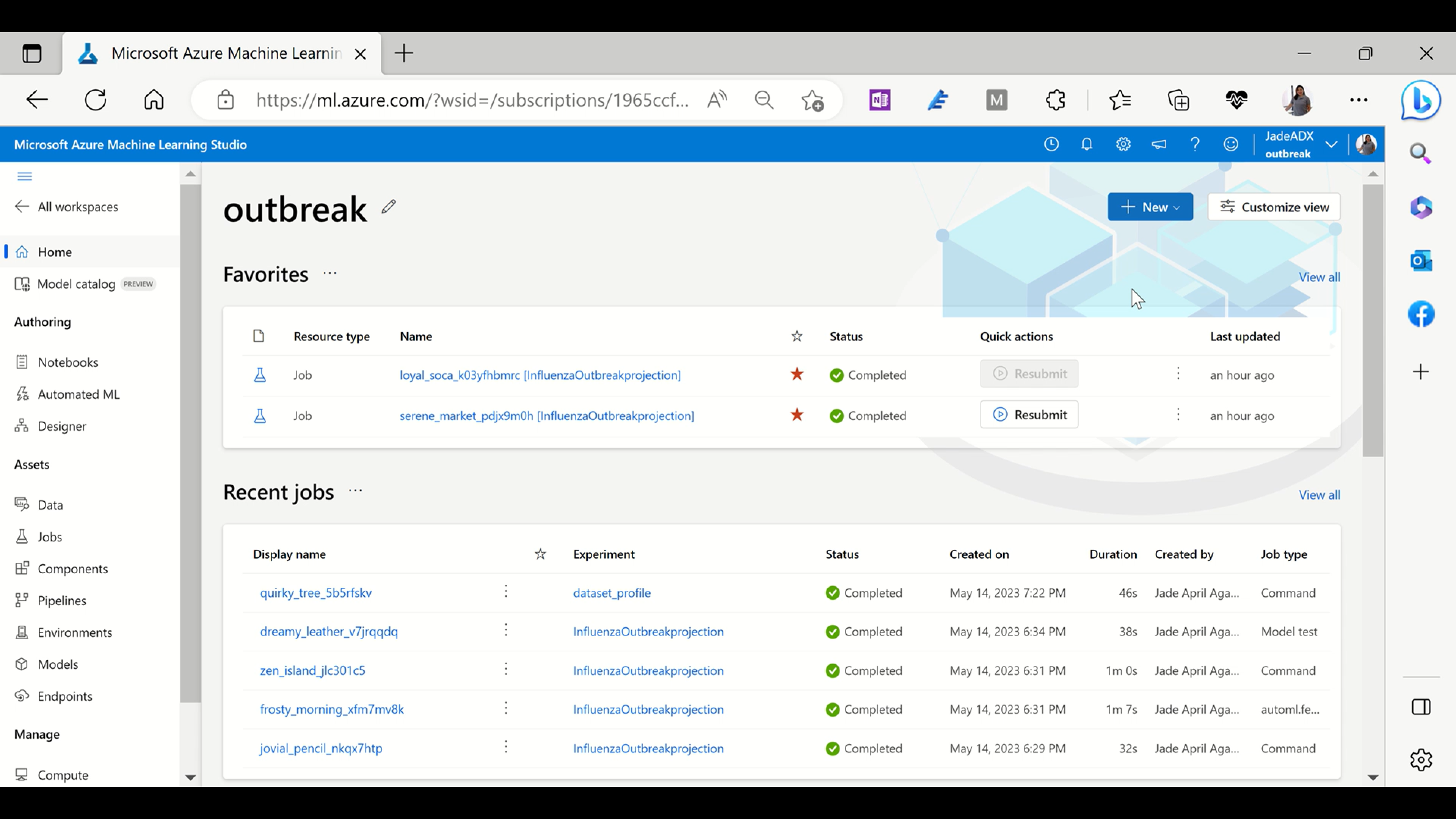Click the Customize view button
Screen dimensions: 1456x819
point(1274,207)
